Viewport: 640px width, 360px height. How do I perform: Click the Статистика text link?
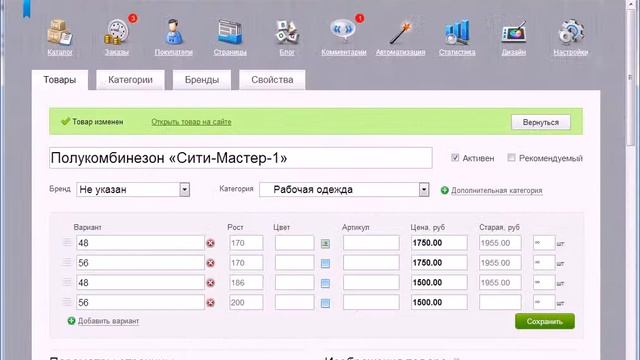457,52
